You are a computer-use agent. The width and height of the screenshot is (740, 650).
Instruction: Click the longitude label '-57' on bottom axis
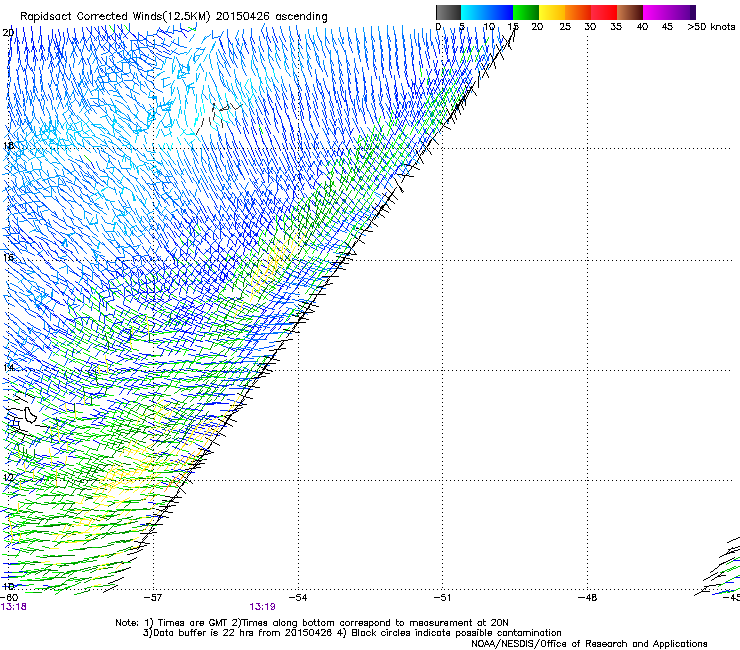pos(153,598)
